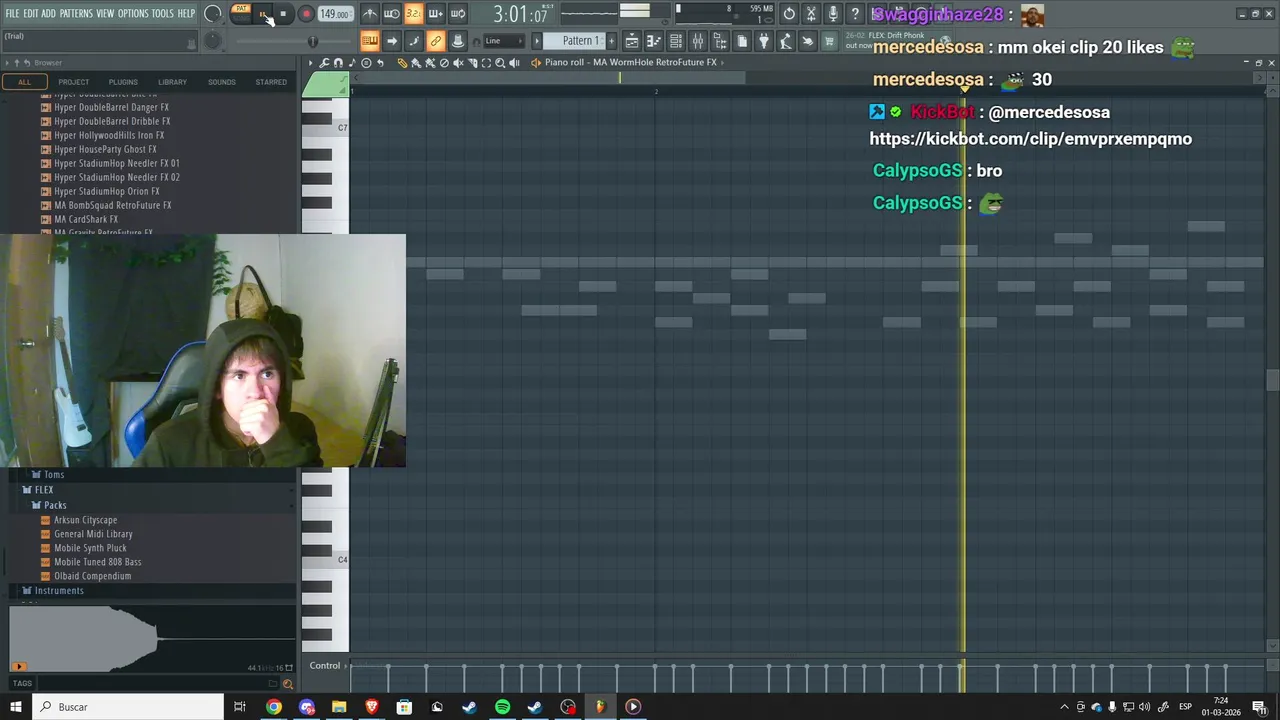The height and width of the screenshot is (720, 1280).
Task: Open MA BombSquad RetroFuture FX preset
Action: click(113, 205)
